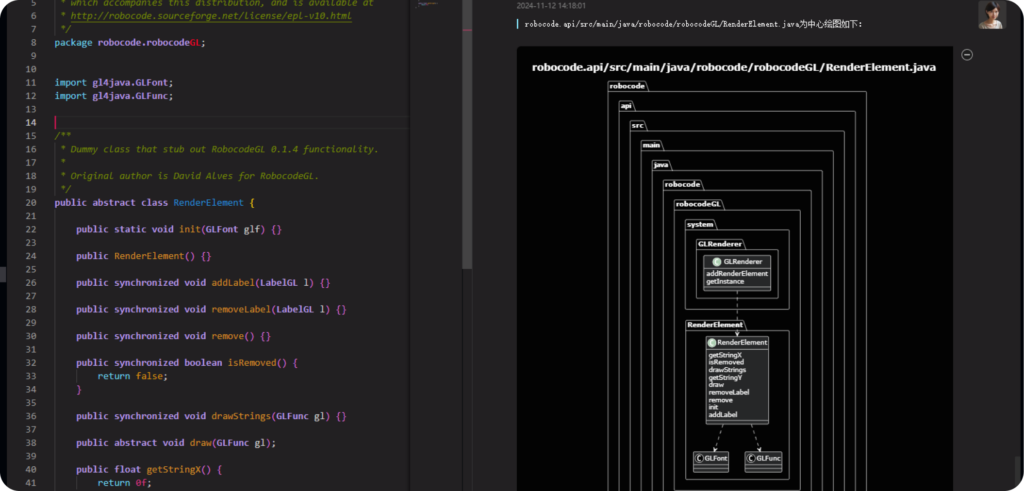The width and height of the screenshot is (1024, 491).
Task: Click the code minimap at editor top right
Action: tap(427, 6)
